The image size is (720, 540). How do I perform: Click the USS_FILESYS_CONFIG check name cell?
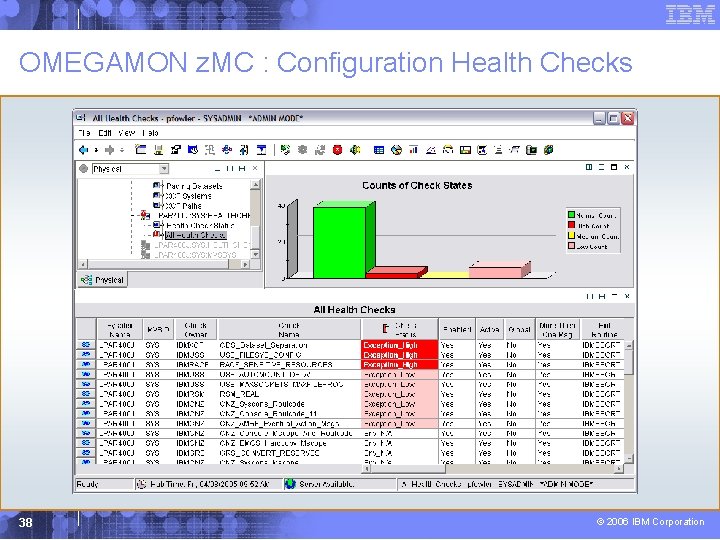pyautogui.click(x=289, y=354)
